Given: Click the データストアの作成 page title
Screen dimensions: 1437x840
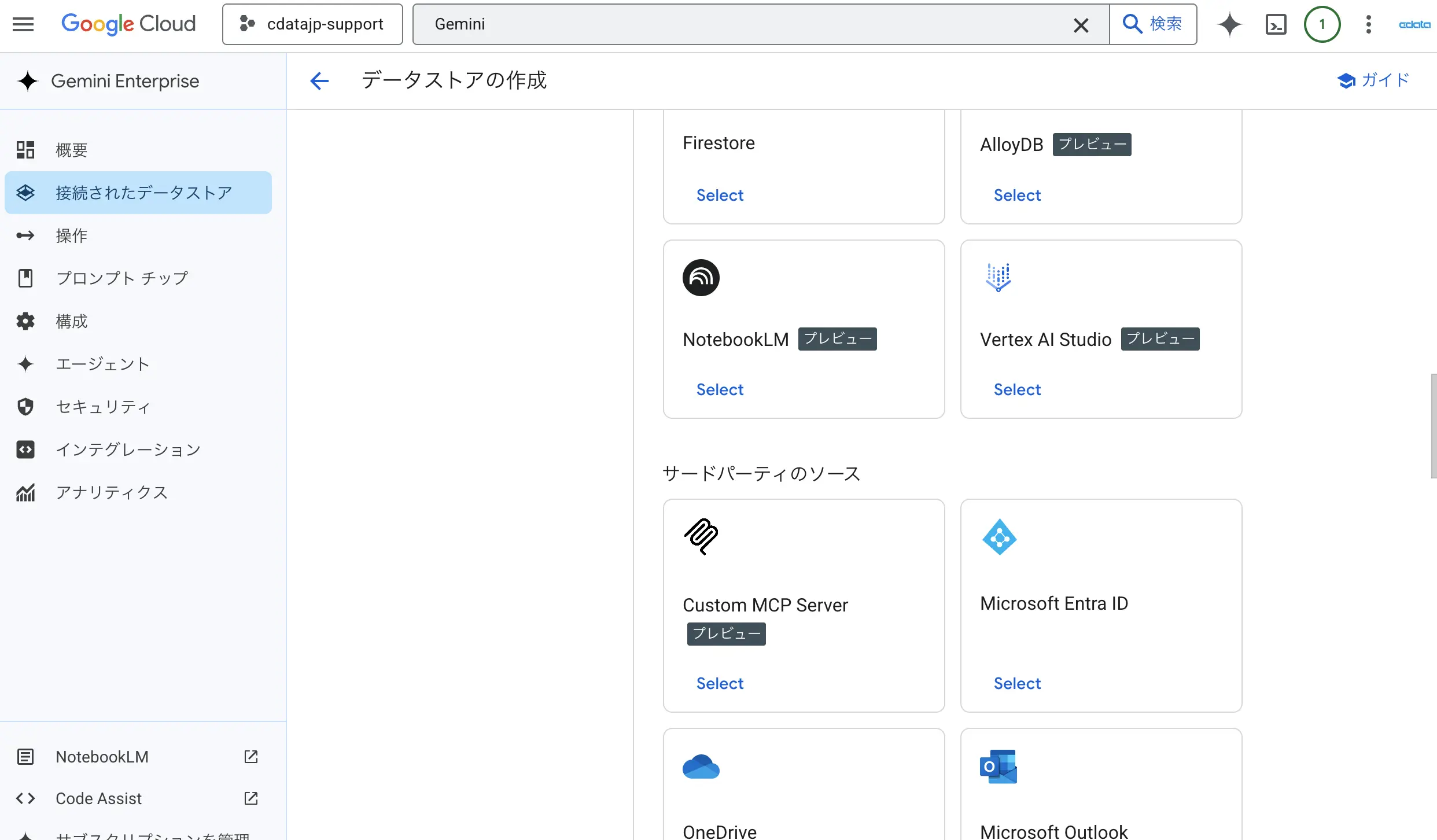Looking at the screenshot, I should tap(454, 80).
